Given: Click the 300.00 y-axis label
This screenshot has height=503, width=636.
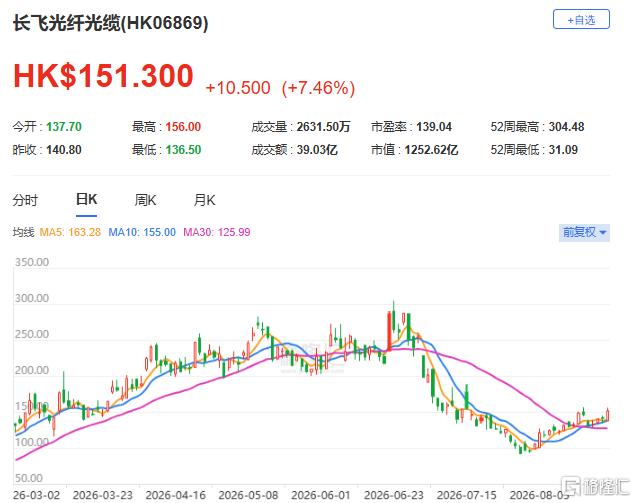Looking at the screenshot, I should pyautogui.click(x=32, y=298).
